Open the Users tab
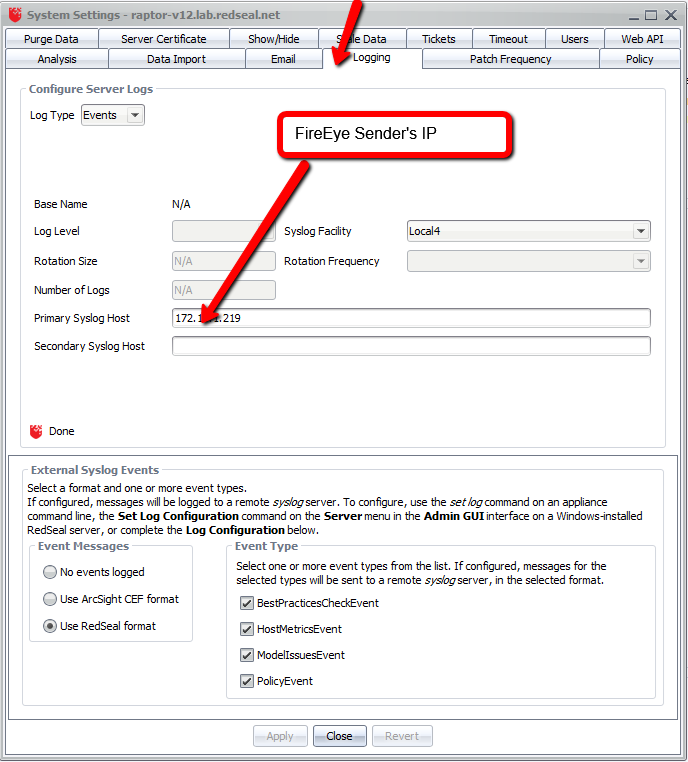The height and width of the screenshot is (762, 688). [x=575, y=39]
